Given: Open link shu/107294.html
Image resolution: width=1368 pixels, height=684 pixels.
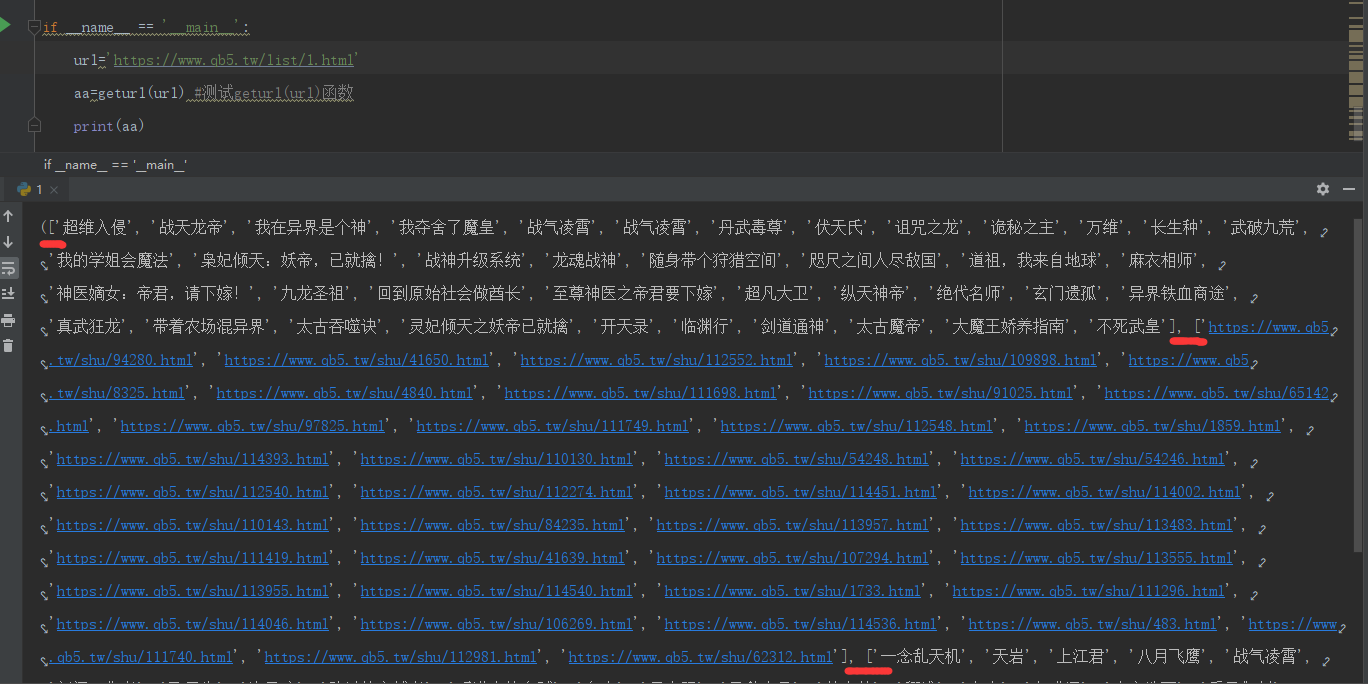Looking at the screenshot, I should tap(793, 558).
